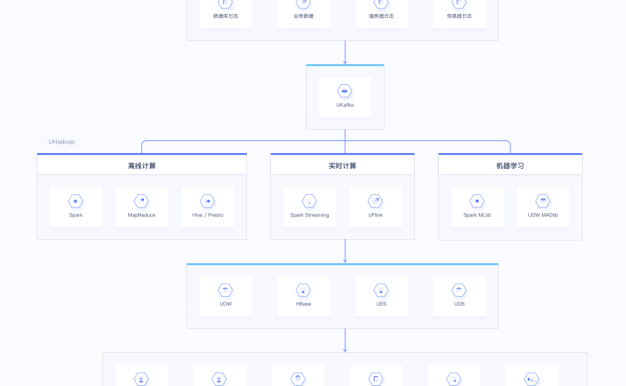The width and height of the screenshot is (626, 386).
Task: Open the Hive / Presto icon
Action: (x=207, y=201)
